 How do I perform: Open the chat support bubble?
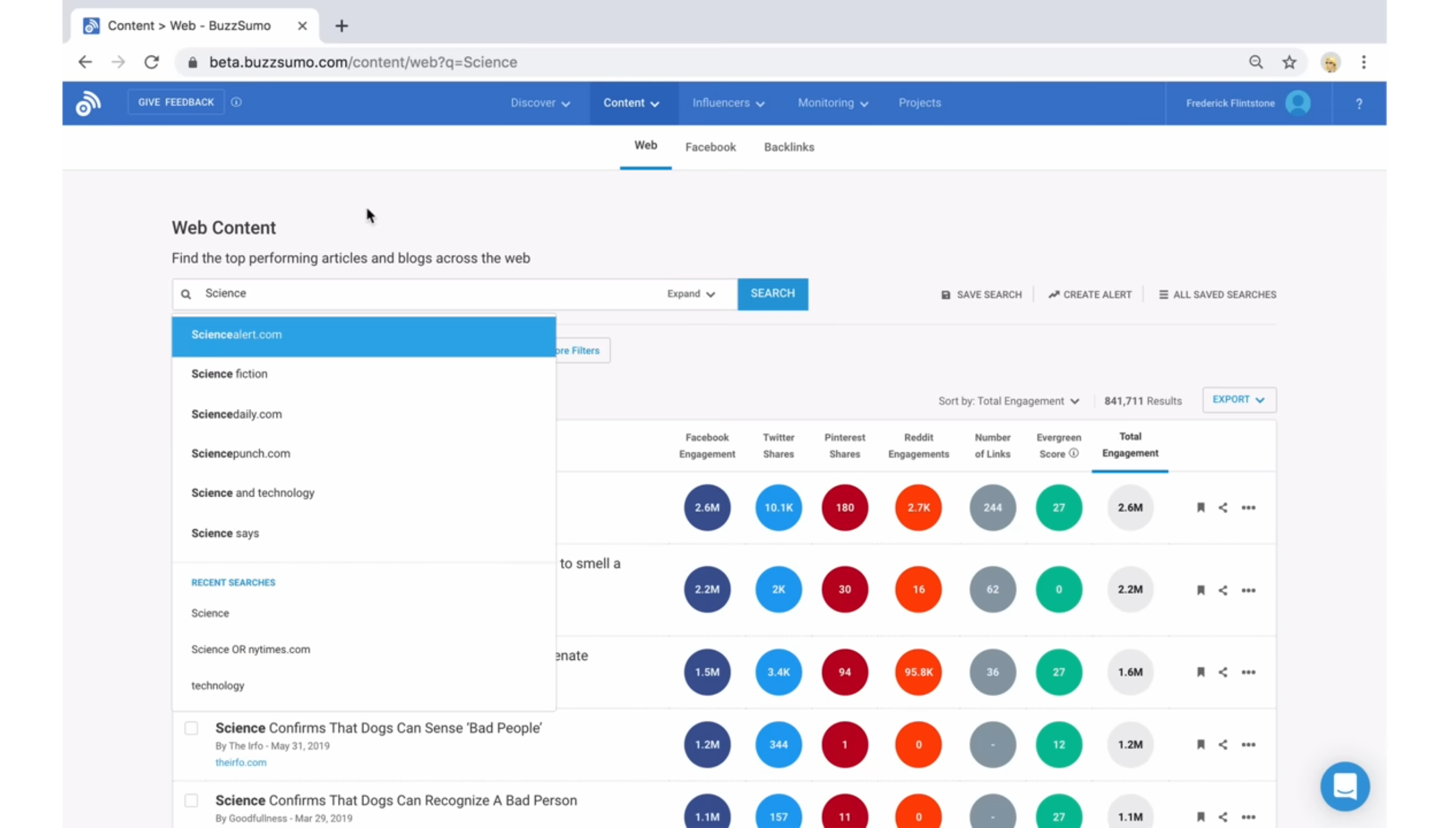pyautogui.click(x=1345, y=786)
